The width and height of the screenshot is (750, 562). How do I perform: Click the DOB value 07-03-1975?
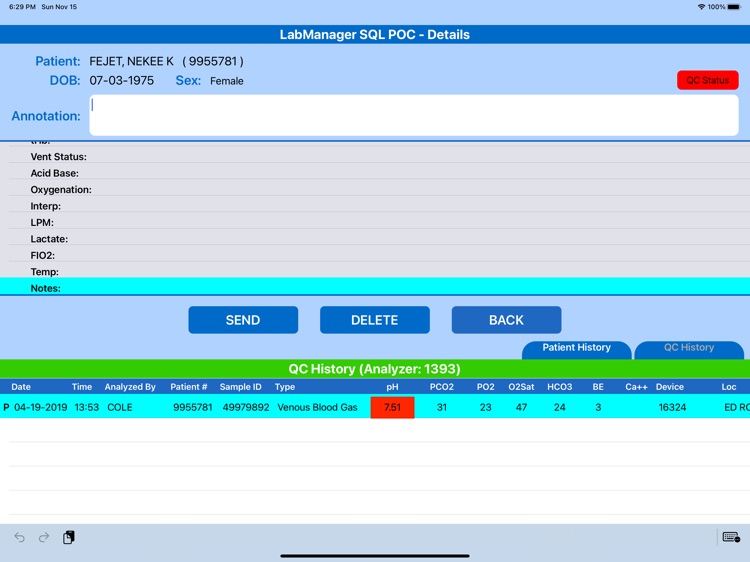point(121,80)
